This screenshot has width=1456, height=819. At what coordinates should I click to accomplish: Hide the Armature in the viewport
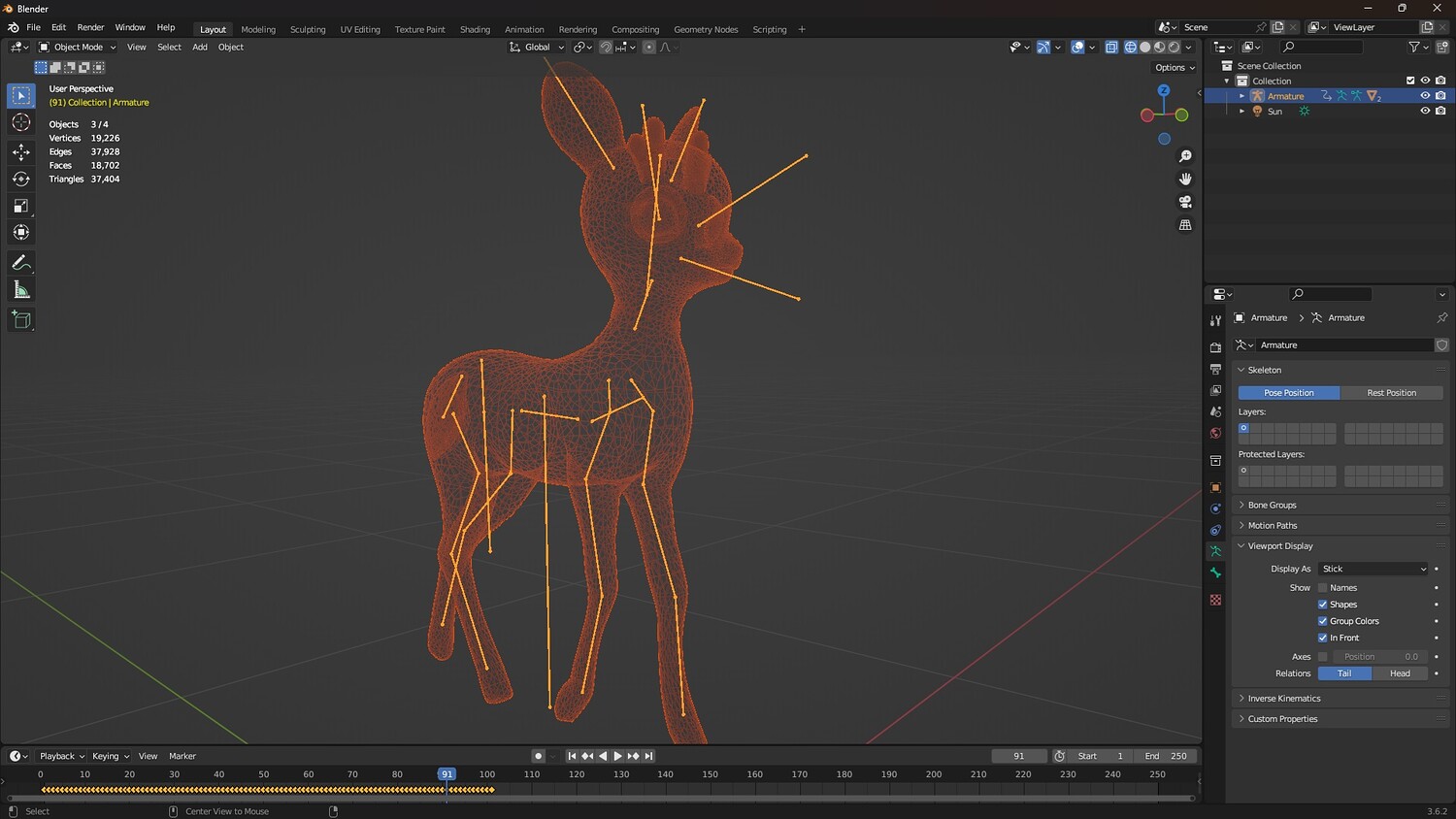pos(1425,96)
